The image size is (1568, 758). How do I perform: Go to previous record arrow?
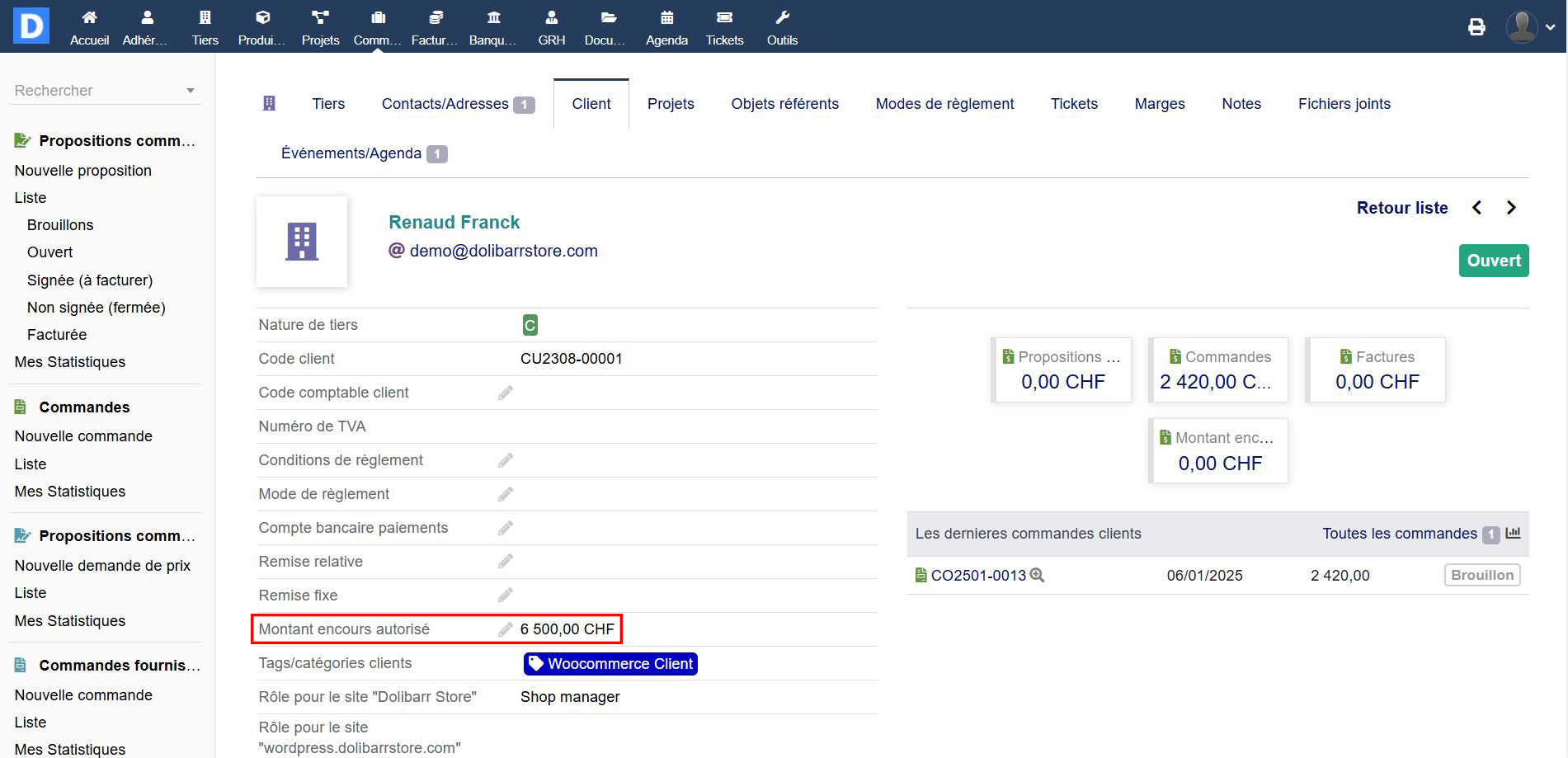pyautogui.click(x=1477, y=208)
